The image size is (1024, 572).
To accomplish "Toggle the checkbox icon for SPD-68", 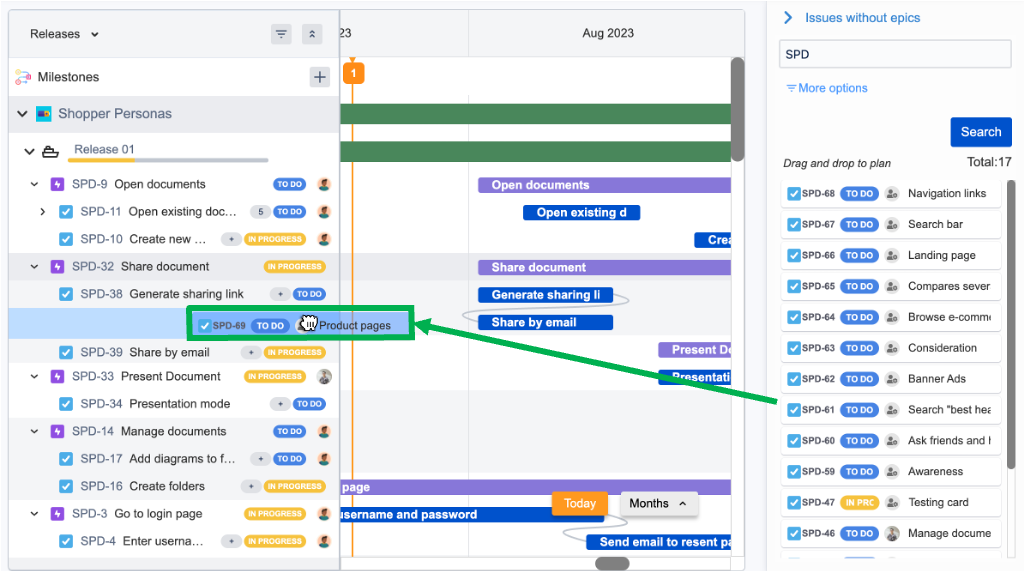I will pyautogui.click(x=794, y=194).
